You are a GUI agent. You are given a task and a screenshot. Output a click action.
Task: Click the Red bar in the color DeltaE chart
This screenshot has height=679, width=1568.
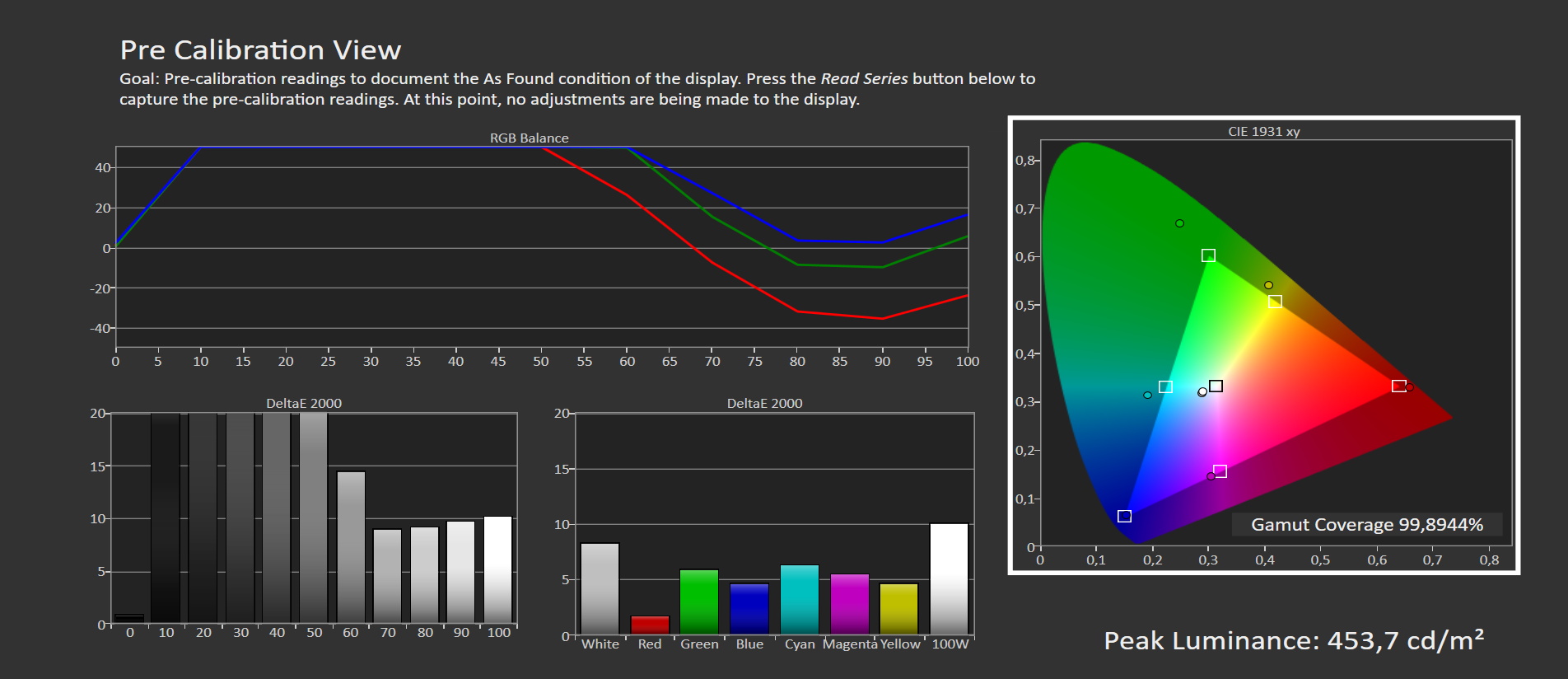pos(650,625)
